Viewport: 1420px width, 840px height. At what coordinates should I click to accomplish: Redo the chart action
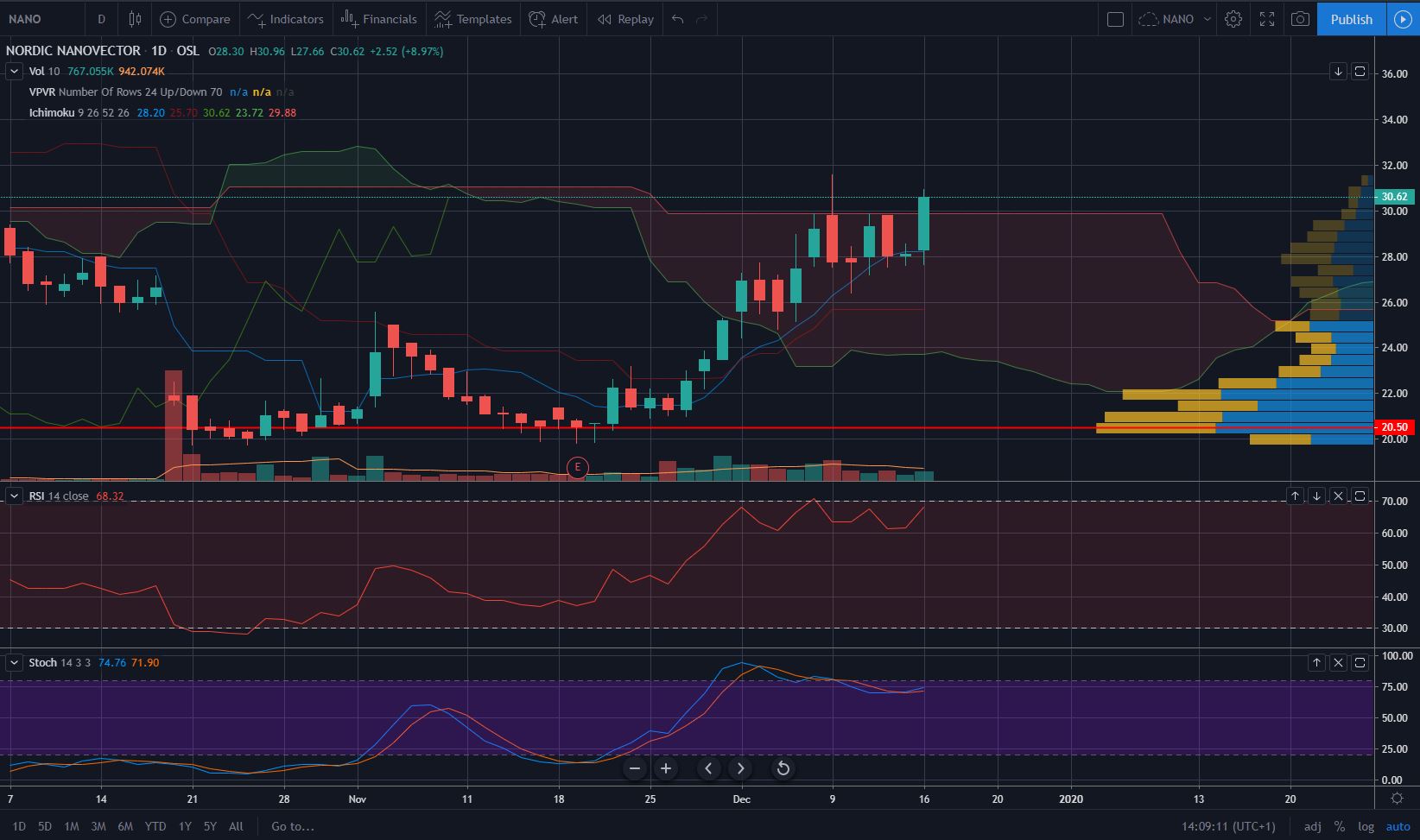(x=702, y=19)
